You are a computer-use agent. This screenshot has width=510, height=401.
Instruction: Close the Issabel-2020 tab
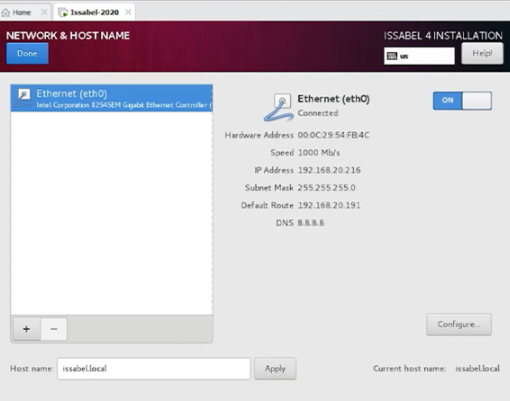(128, 12)
